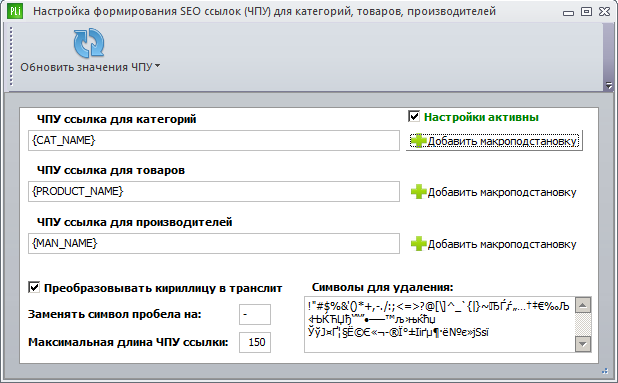Click the Символы для удаления label
Viewport: 618px width, 383px height.
tap(382, 287)
